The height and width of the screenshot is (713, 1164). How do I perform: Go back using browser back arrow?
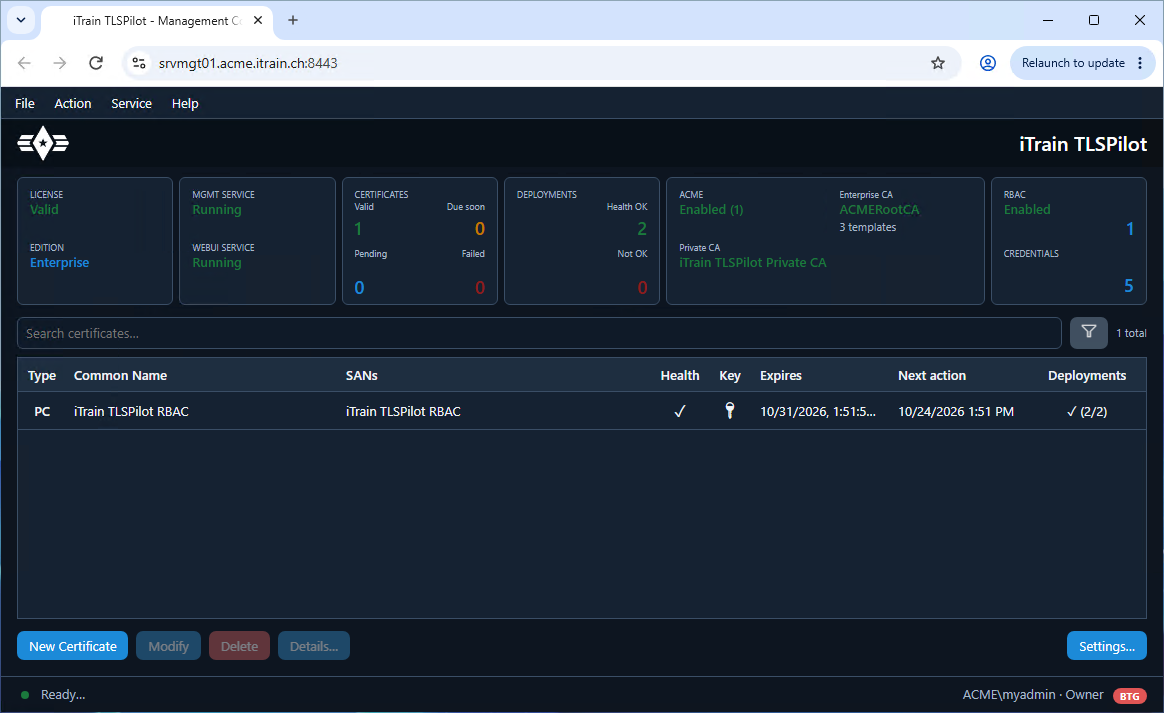click(24, 63)
